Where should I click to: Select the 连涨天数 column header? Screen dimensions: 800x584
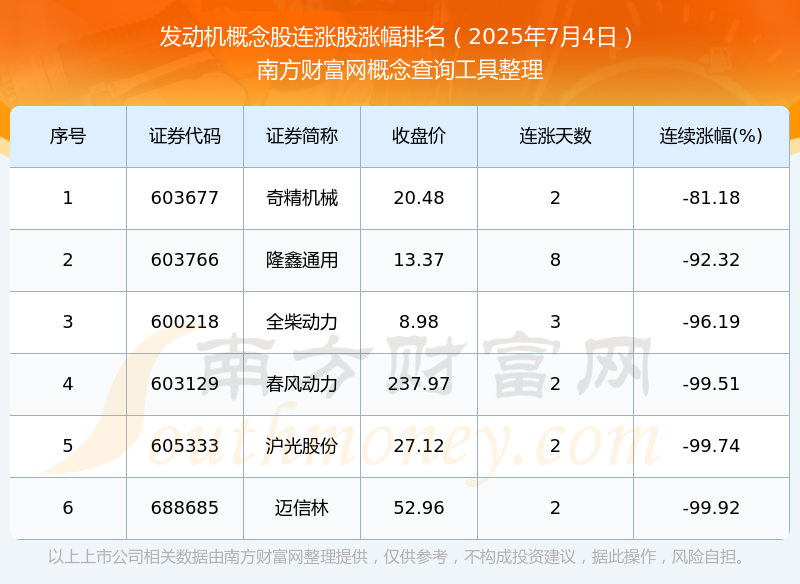(x=556, y=136)
